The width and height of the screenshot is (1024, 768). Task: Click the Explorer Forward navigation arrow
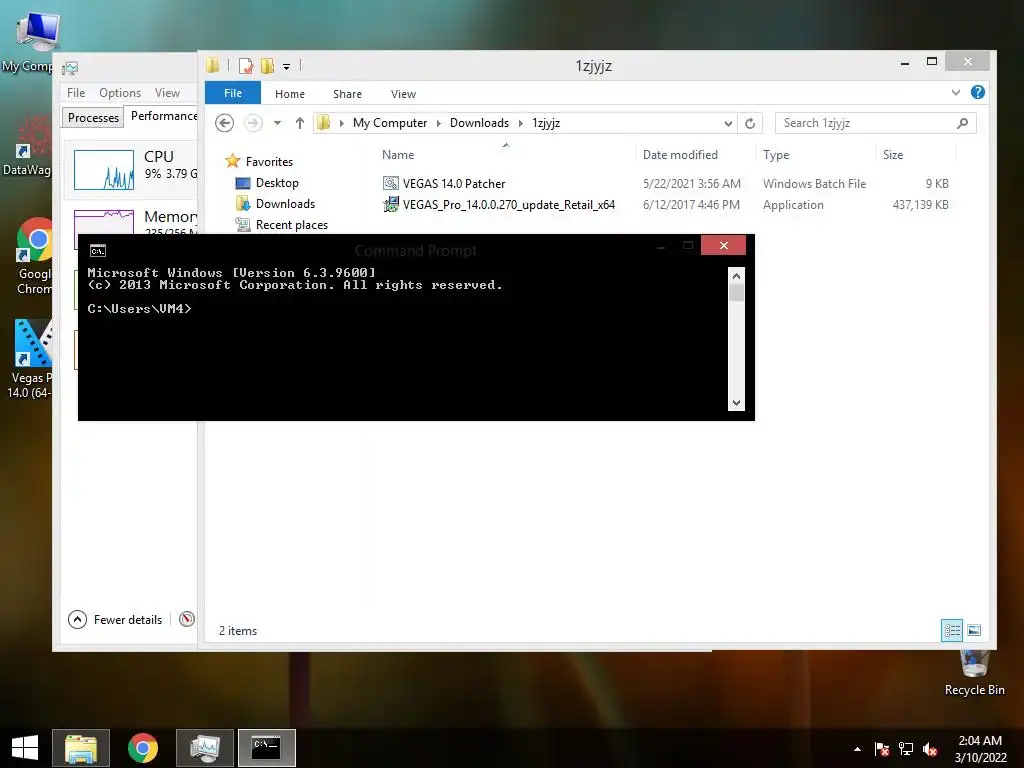[x=253, y=123]
